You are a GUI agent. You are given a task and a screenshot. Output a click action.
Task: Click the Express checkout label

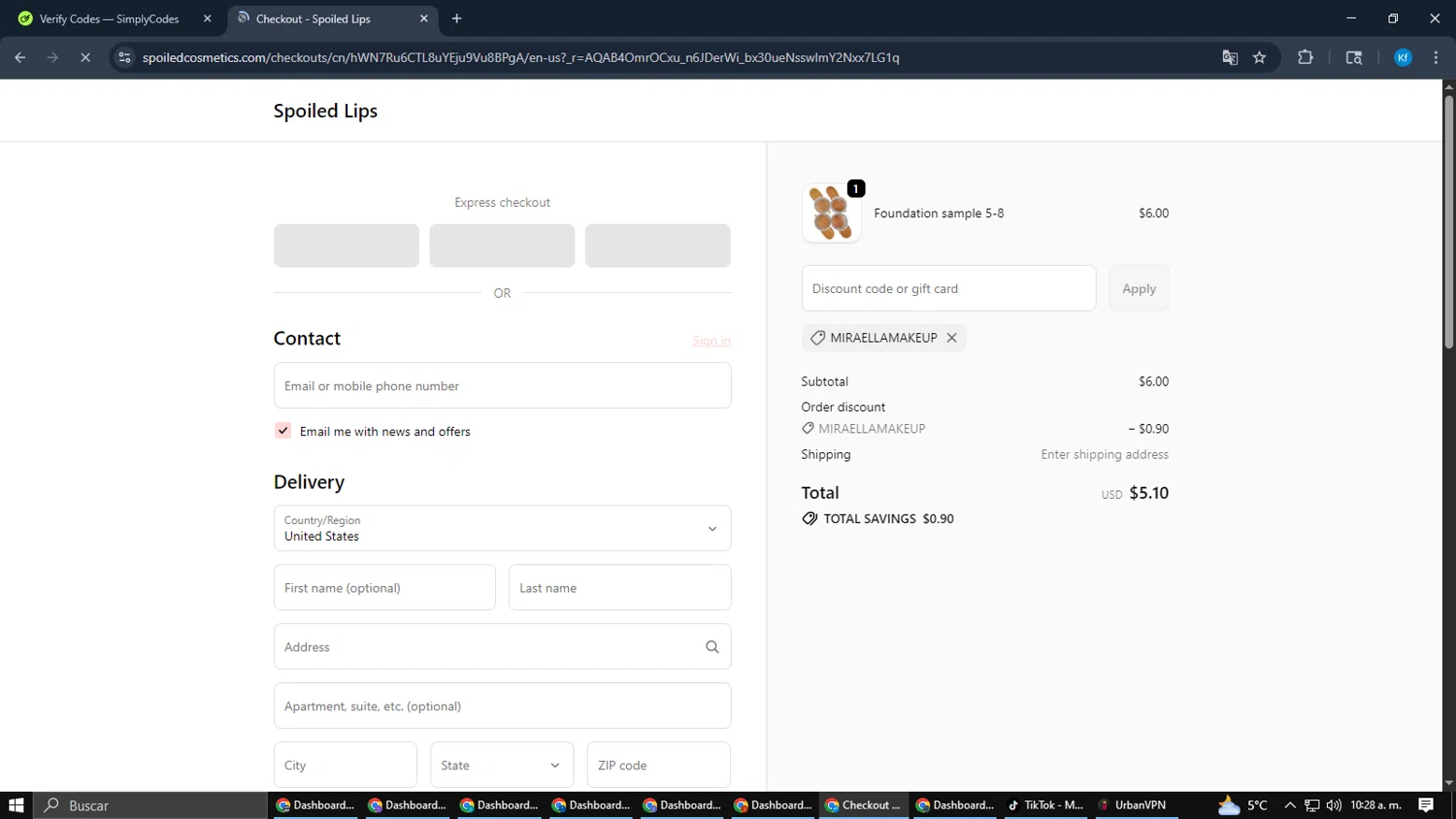point(502,203)
